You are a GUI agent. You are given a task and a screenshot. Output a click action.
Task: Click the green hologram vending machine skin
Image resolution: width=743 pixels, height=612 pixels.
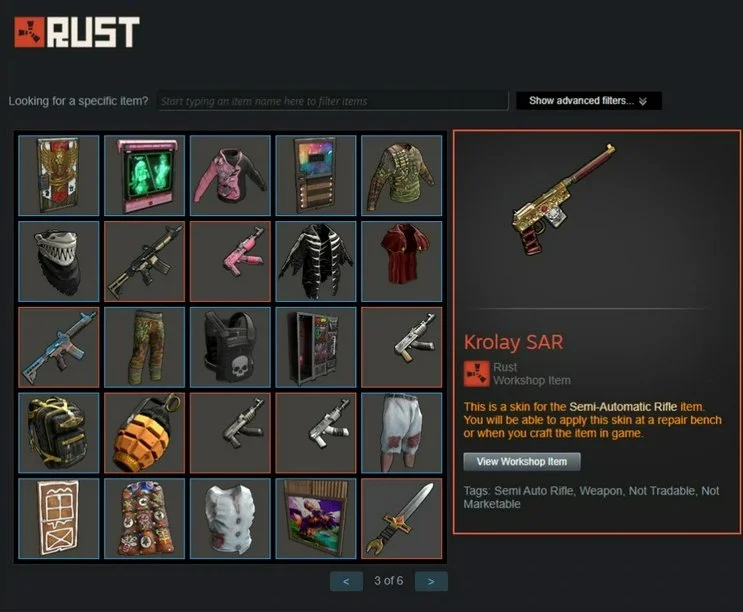(145, 175)
